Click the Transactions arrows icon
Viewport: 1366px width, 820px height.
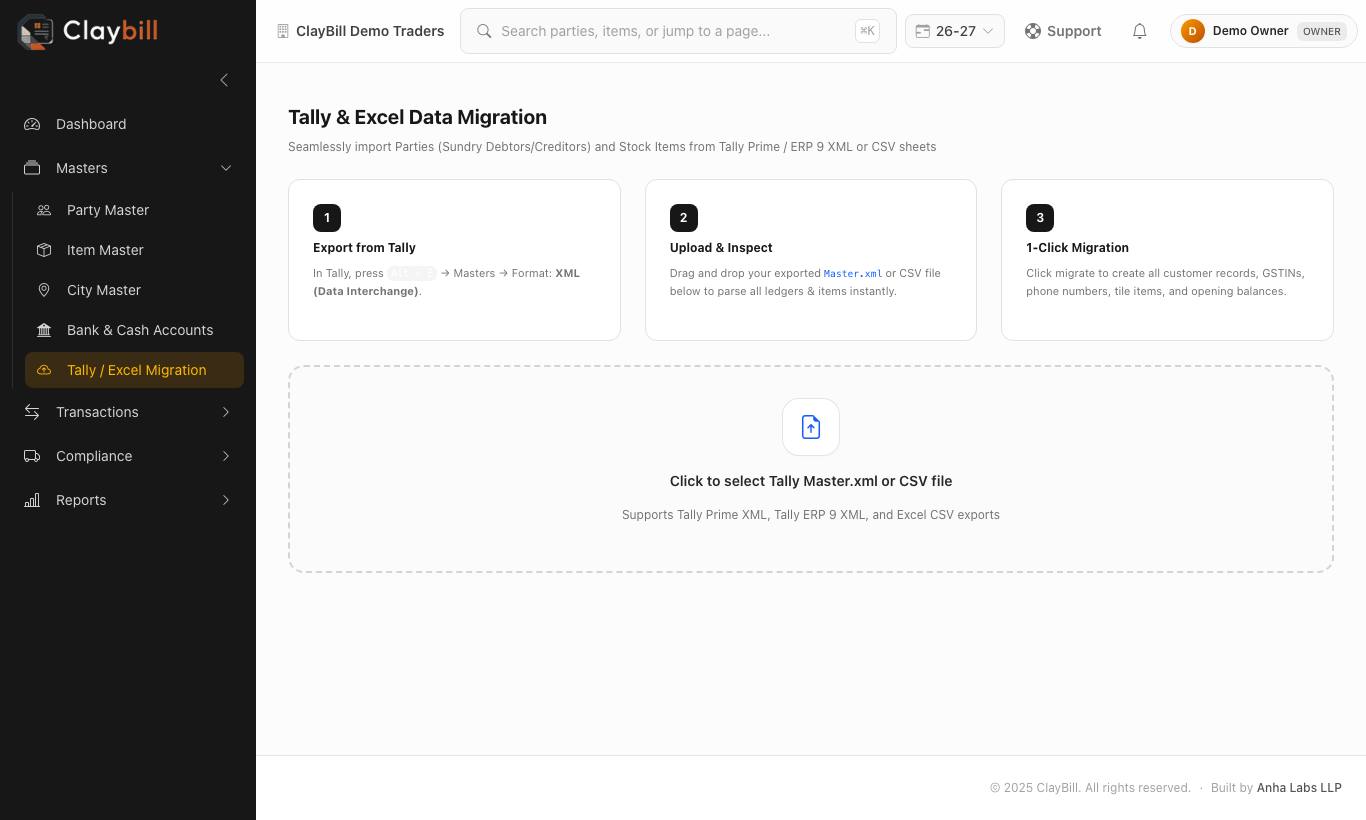pos(32,412)
